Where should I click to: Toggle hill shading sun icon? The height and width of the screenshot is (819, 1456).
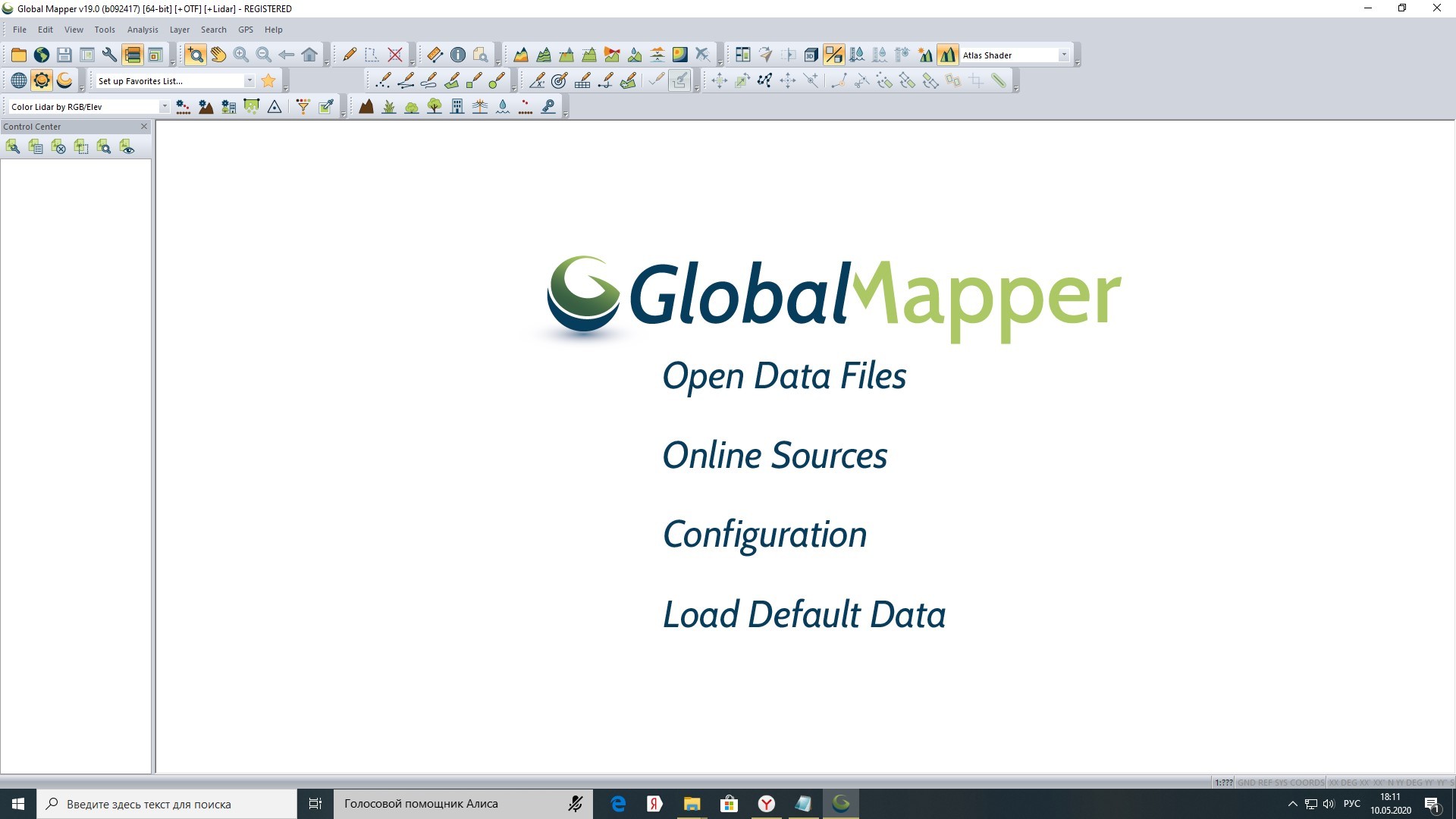tap(925, 55)
